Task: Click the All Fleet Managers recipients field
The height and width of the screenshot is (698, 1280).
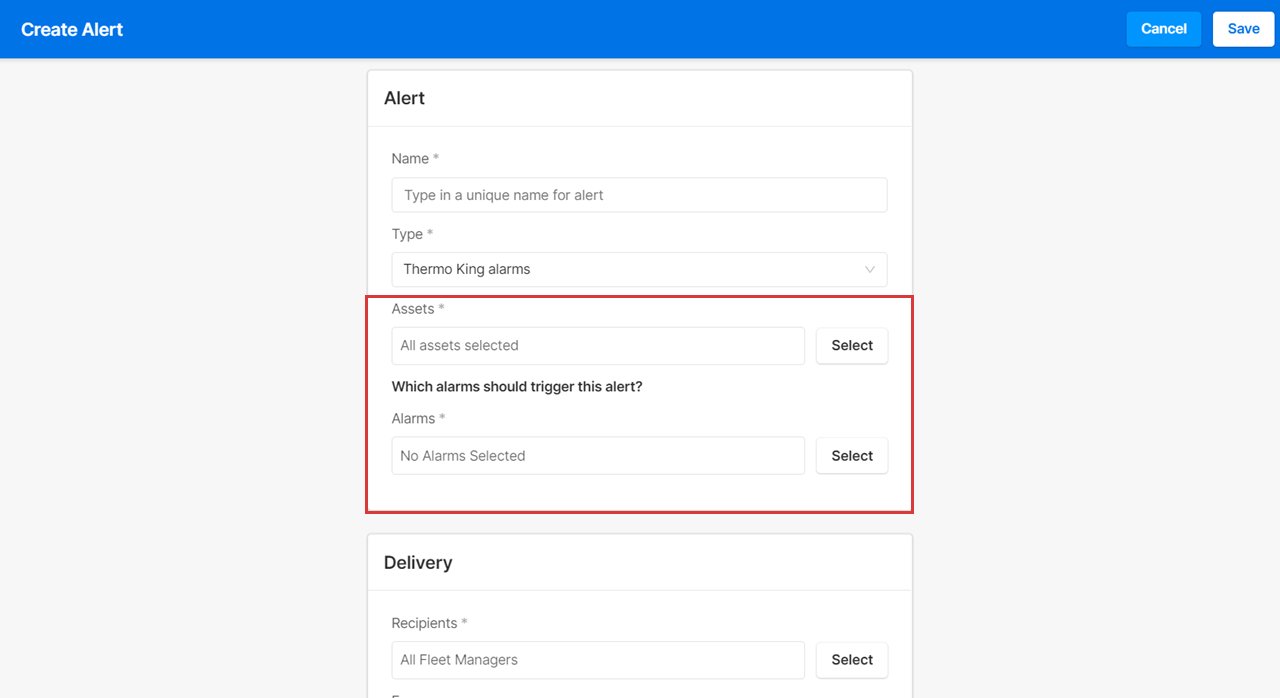Action: 597,659
